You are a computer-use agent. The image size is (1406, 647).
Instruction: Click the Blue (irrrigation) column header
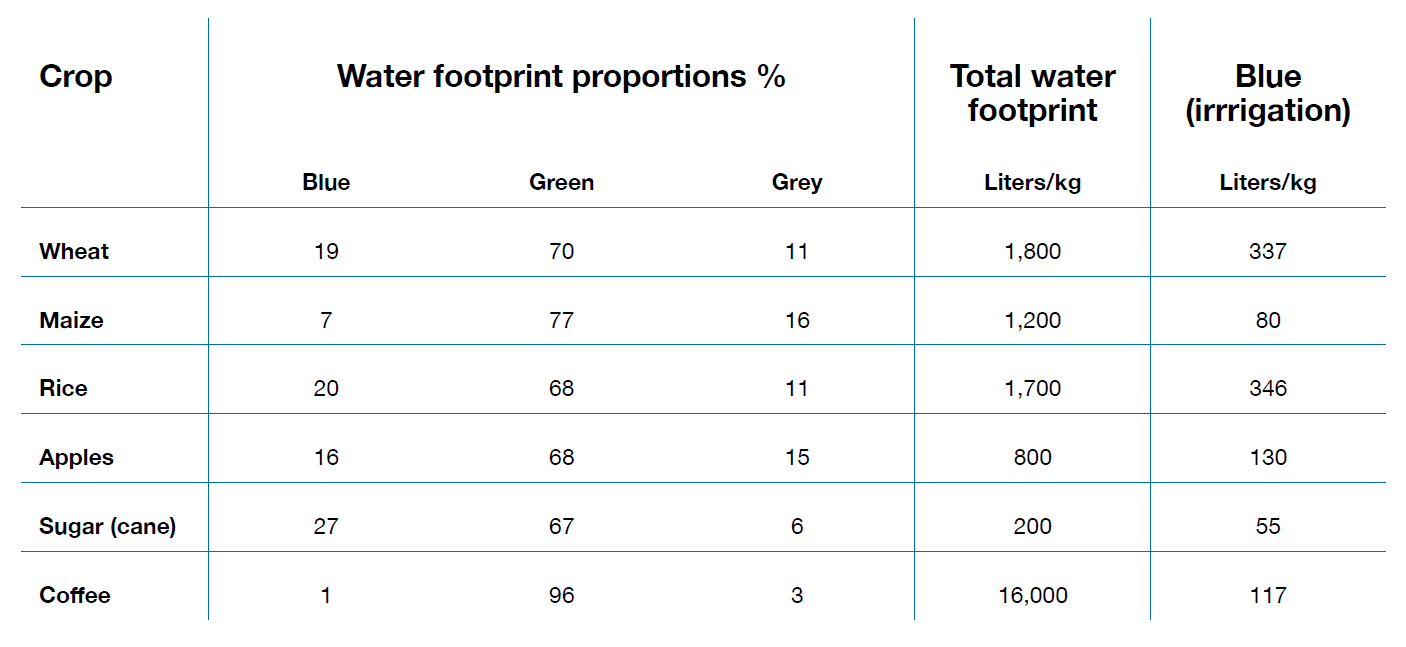tap(1267, 93)
